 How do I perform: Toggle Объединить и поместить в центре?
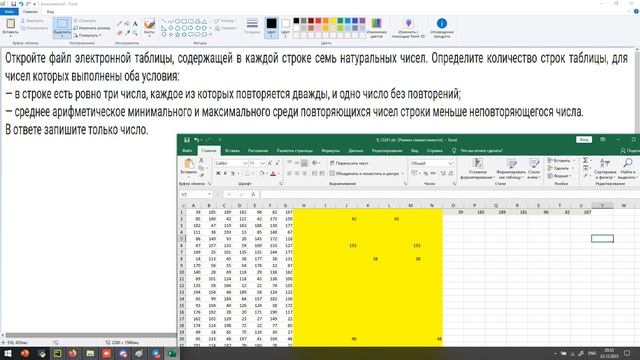pos(364,173)
